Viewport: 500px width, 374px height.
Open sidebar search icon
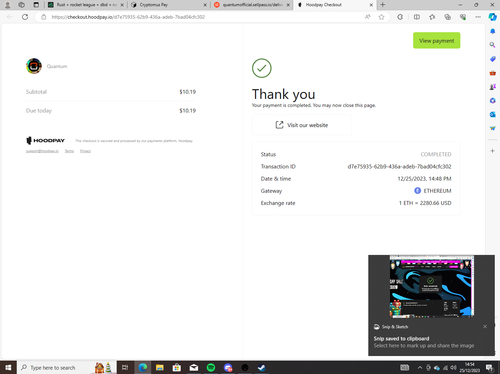pos(493,45)
